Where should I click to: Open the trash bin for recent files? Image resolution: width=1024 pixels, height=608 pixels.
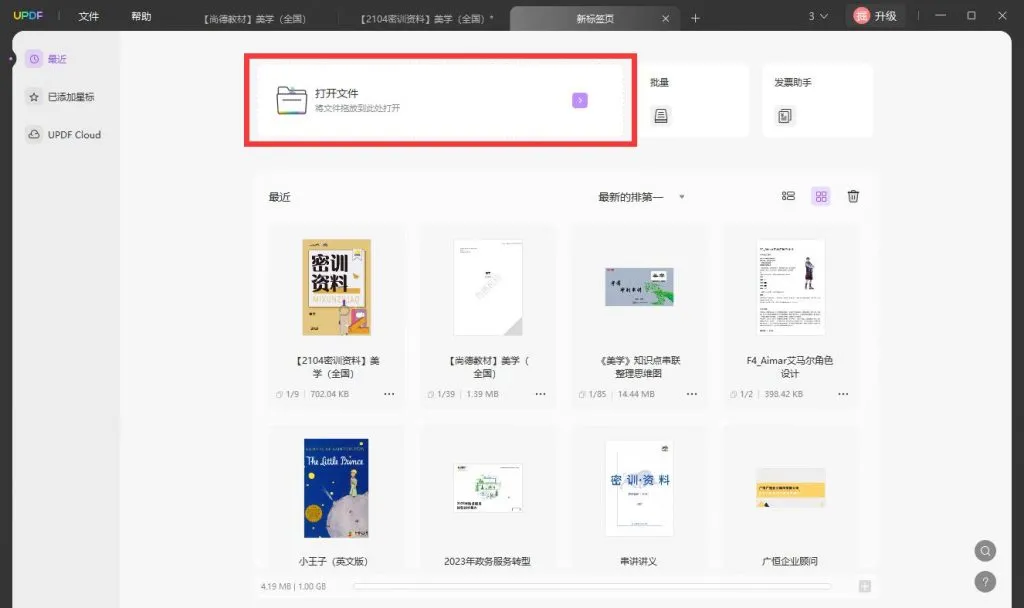(852, 196)
